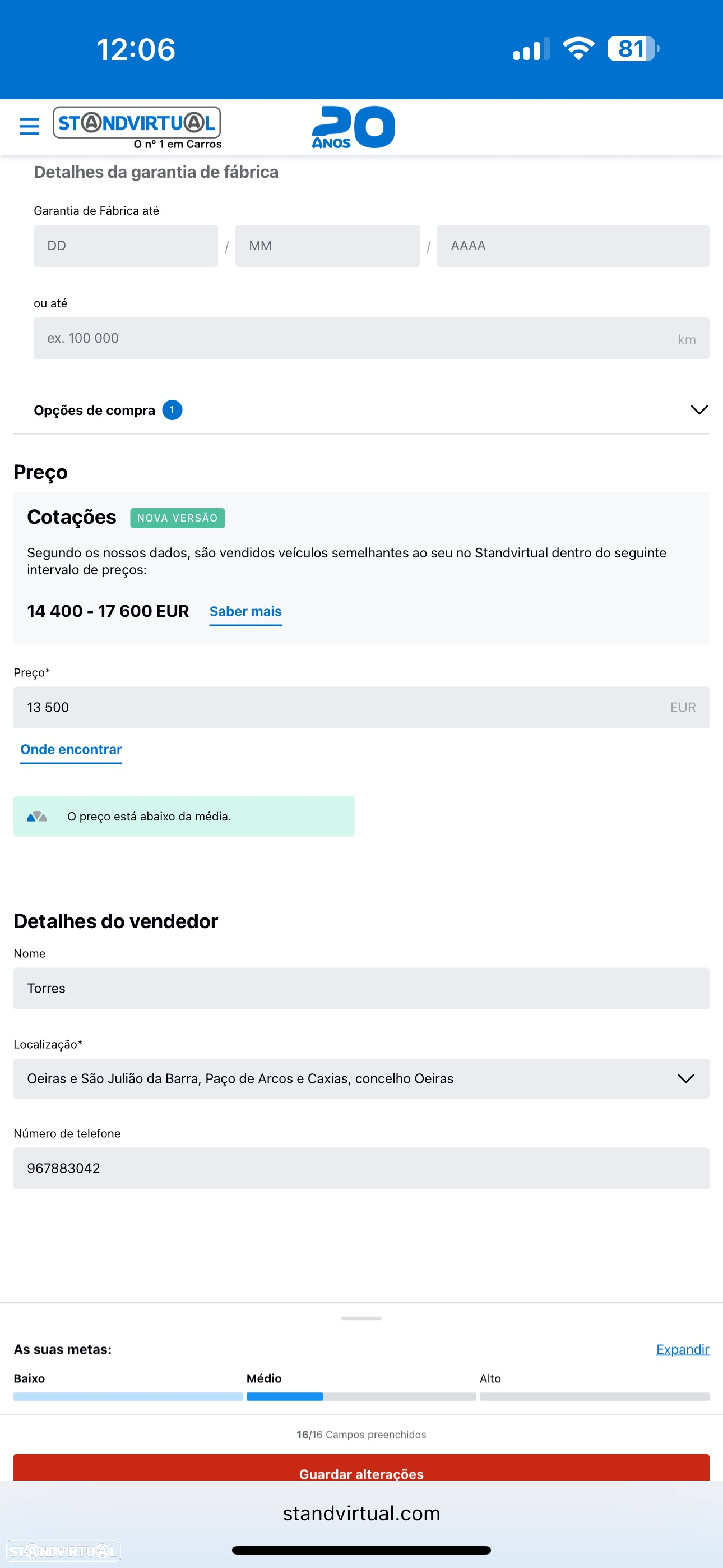Tap the Standvirtual logo

(137, 128)
